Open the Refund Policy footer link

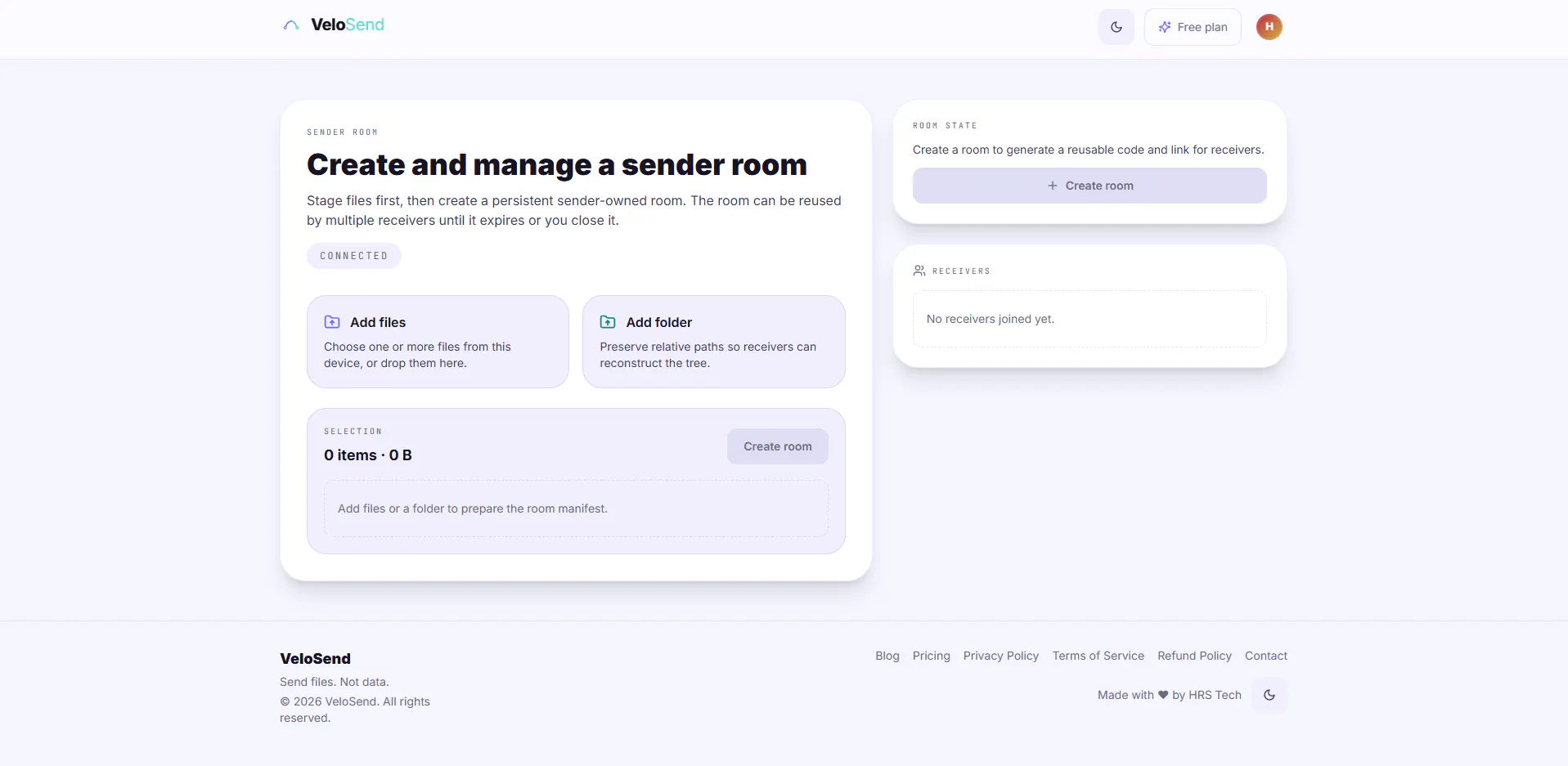1194,656
